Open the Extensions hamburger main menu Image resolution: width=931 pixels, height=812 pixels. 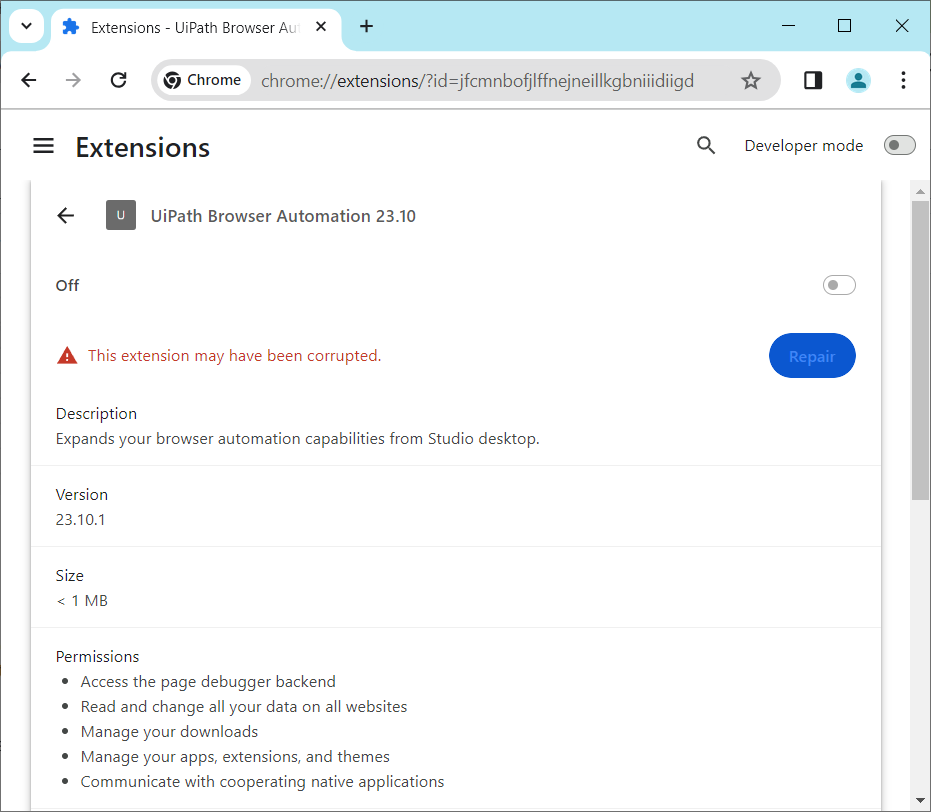point(43,146)
